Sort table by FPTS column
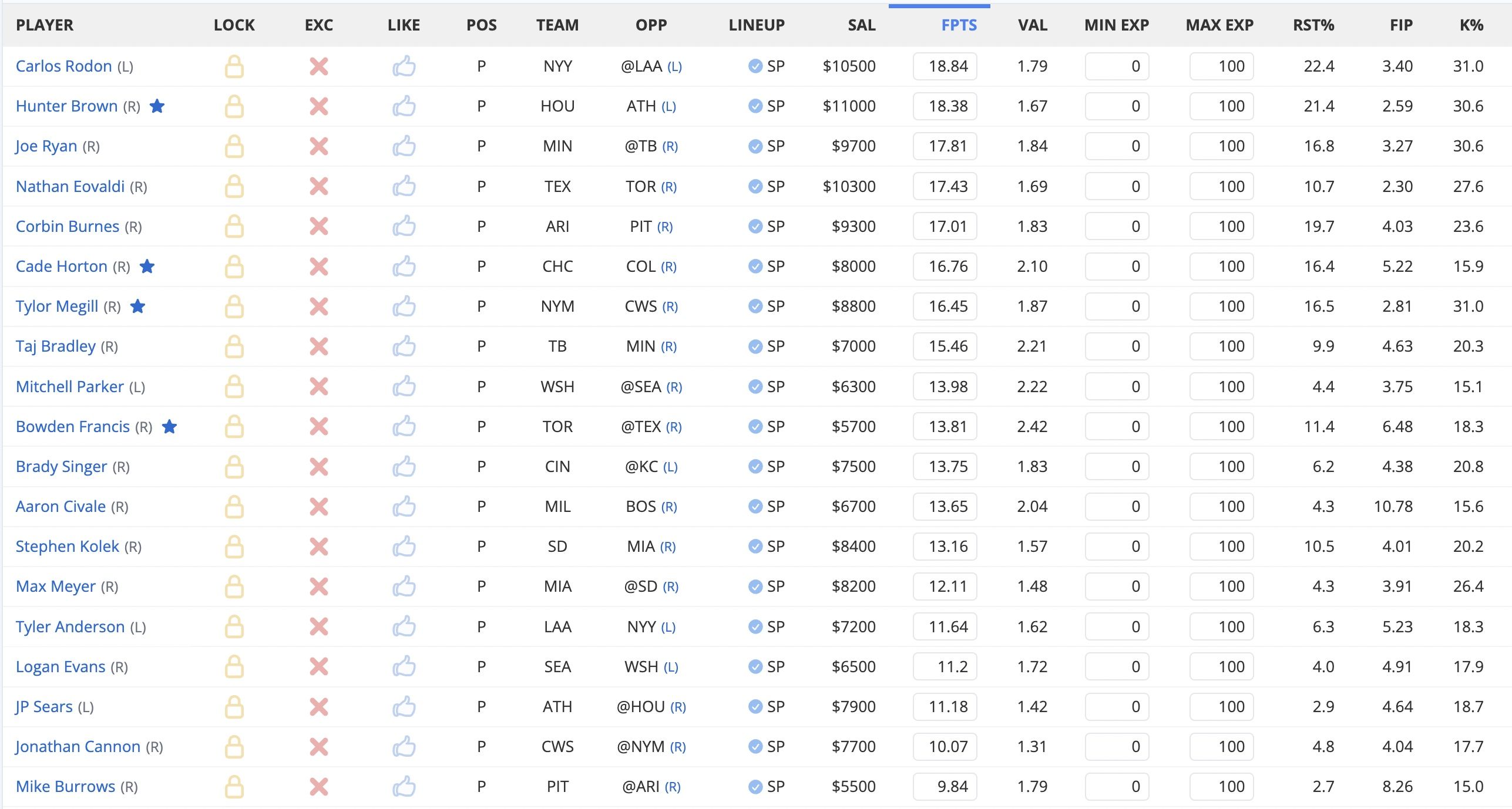 click(959, 25)
